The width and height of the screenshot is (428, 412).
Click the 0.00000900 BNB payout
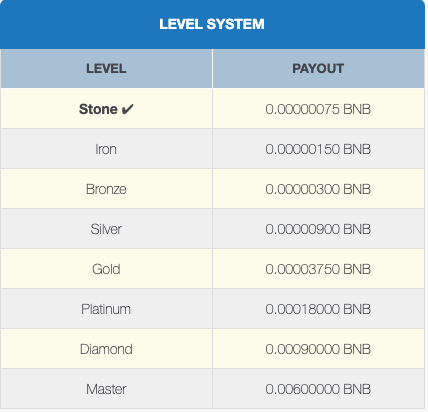click(318, 229)
